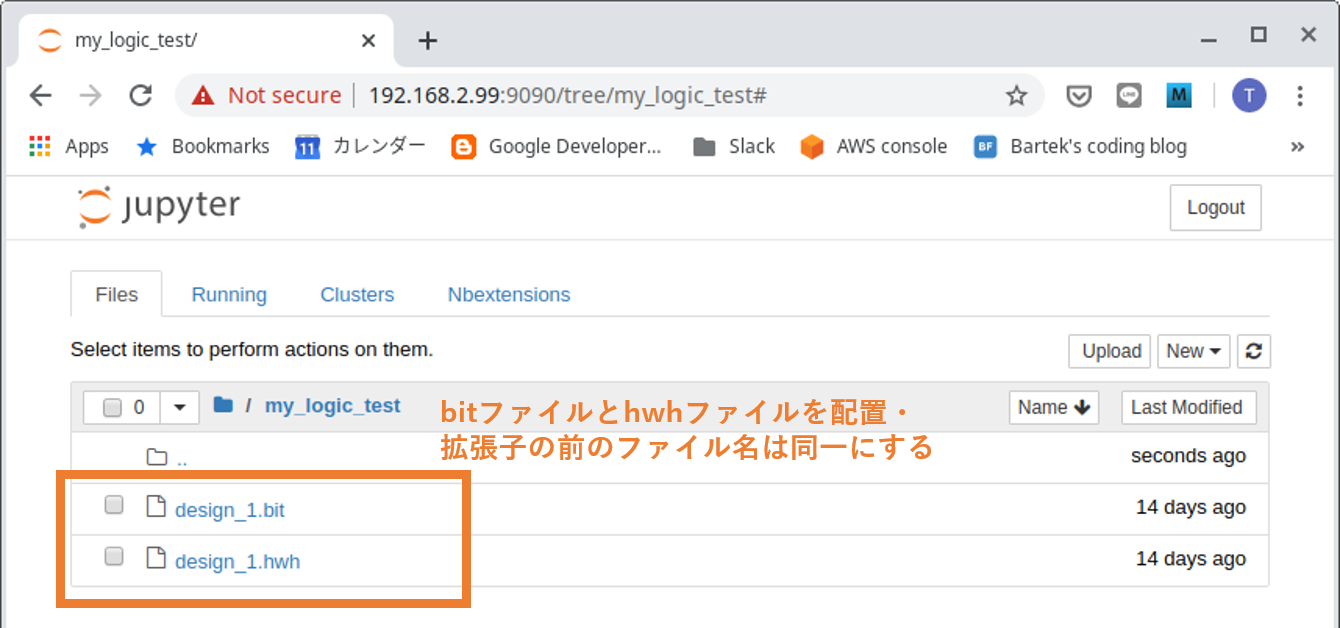The height and width of the screenshot is (628, 1340).
Task: Click the Jupyter logo
Action: [x=159, y=207]
